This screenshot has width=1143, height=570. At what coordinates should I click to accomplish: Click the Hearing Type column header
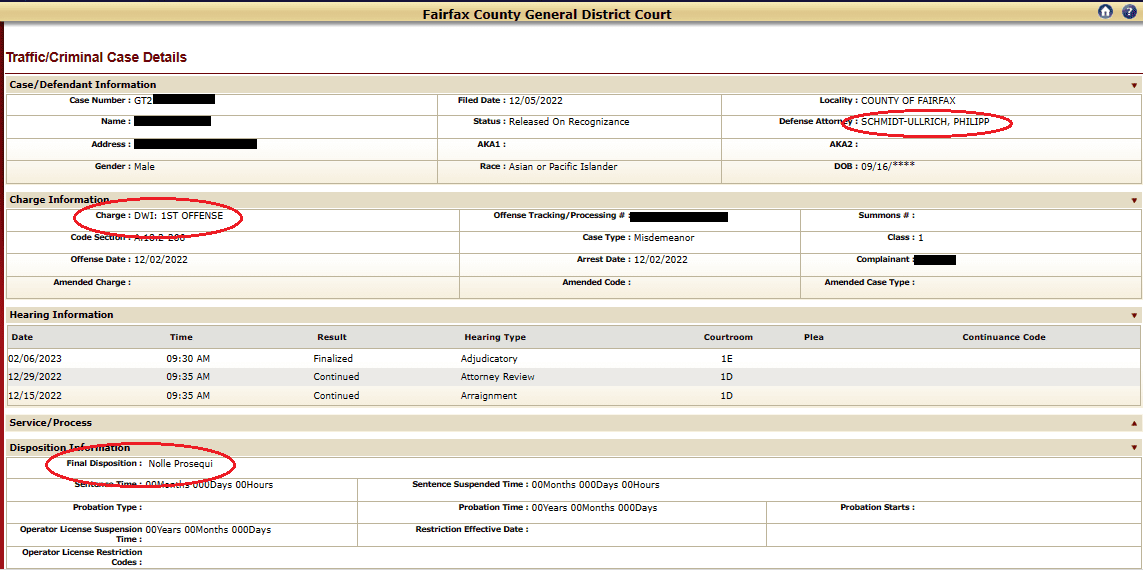495,338
